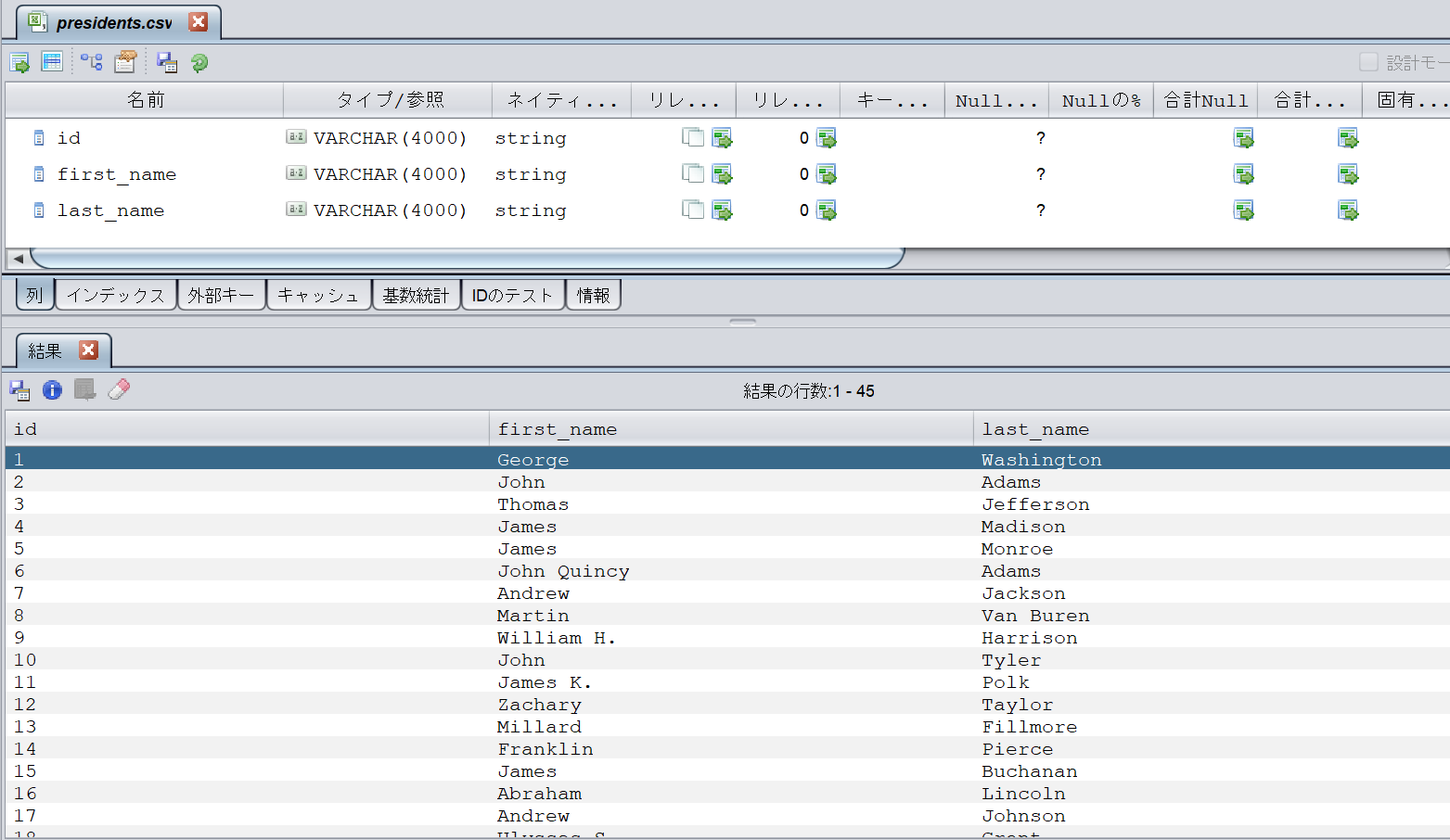Screen dimensions: 1450x840
Task: Click the 合計... column run icon in last_name row
Action: point(1348,210)
